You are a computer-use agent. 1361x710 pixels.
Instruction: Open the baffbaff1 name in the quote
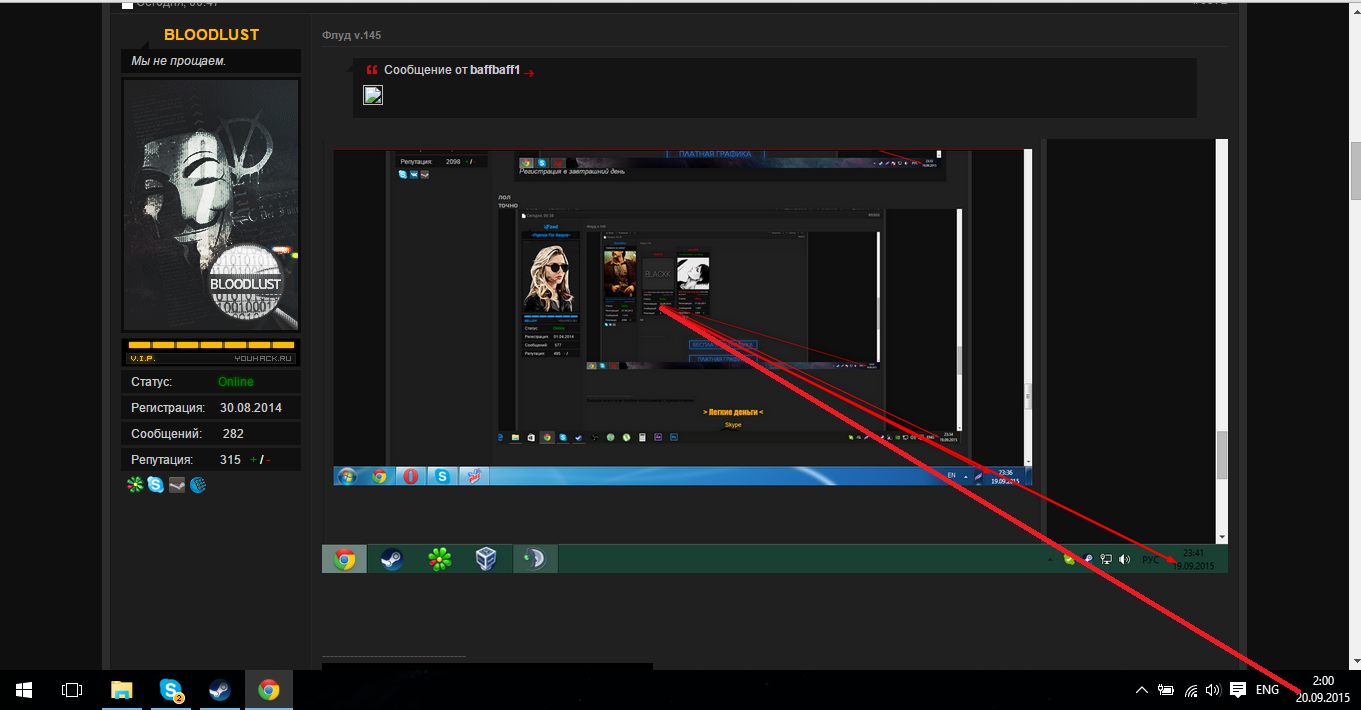click(495, 71)
